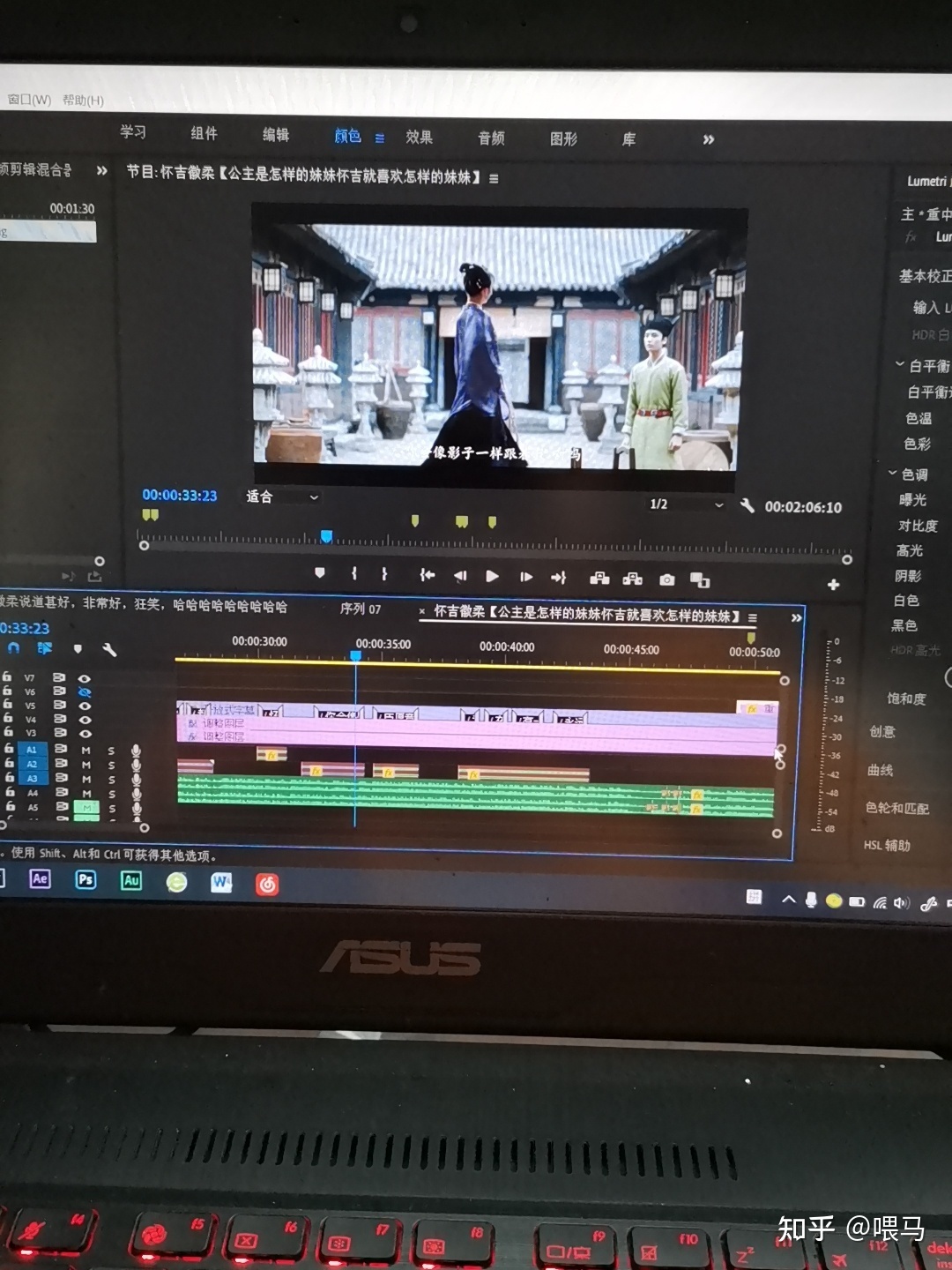This screenshot has width=952, height=1270.
Task: Click HSL辅助 in the Lumetri panel
Action: tap(887, 845)
